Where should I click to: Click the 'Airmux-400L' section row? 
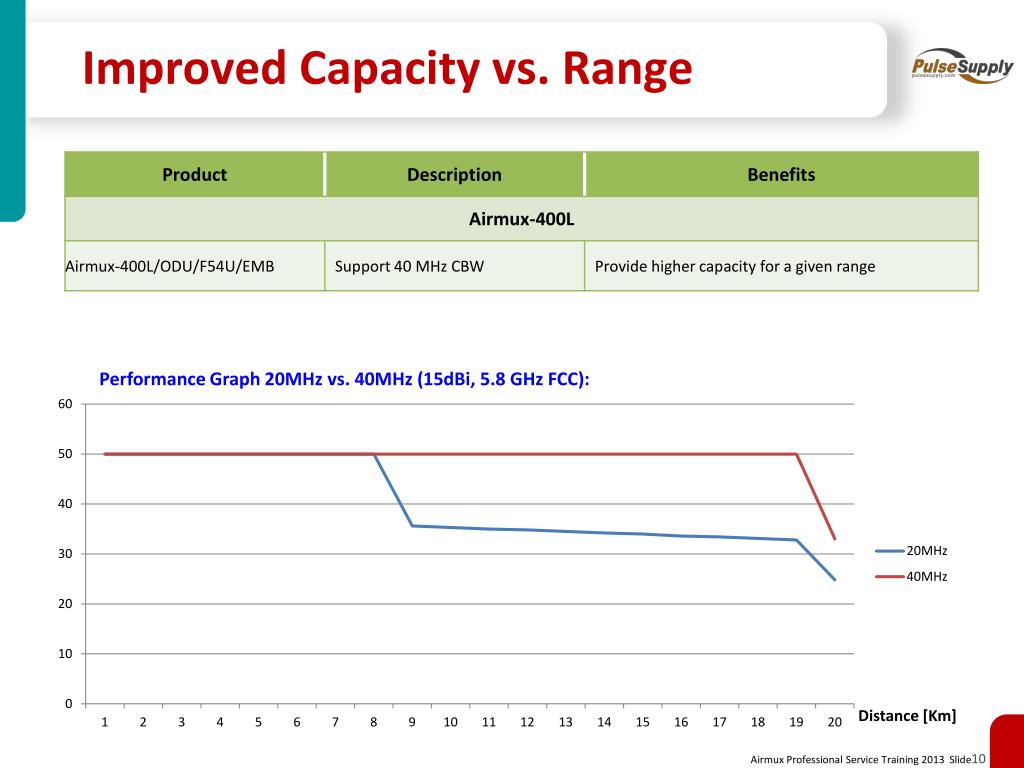(x=521, y=219)
